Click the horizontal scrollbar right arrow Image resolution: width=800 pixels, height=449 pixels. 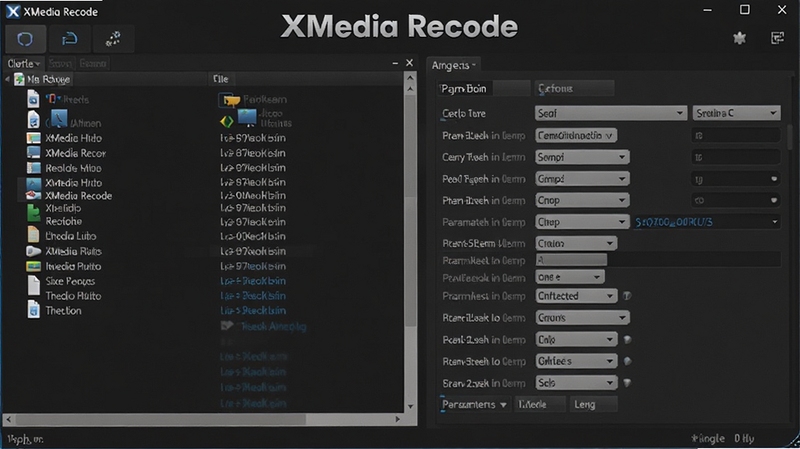[x=397, y=419]
